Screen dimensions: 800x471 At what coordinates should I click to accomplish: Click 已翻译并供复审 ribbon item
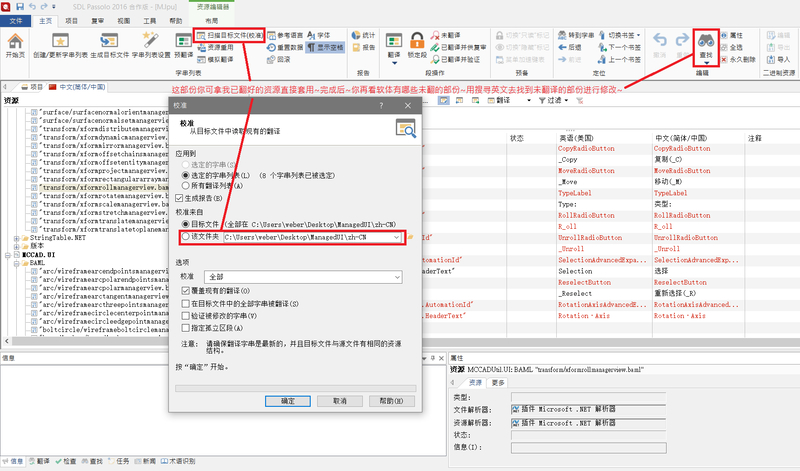tap(458, 47)
